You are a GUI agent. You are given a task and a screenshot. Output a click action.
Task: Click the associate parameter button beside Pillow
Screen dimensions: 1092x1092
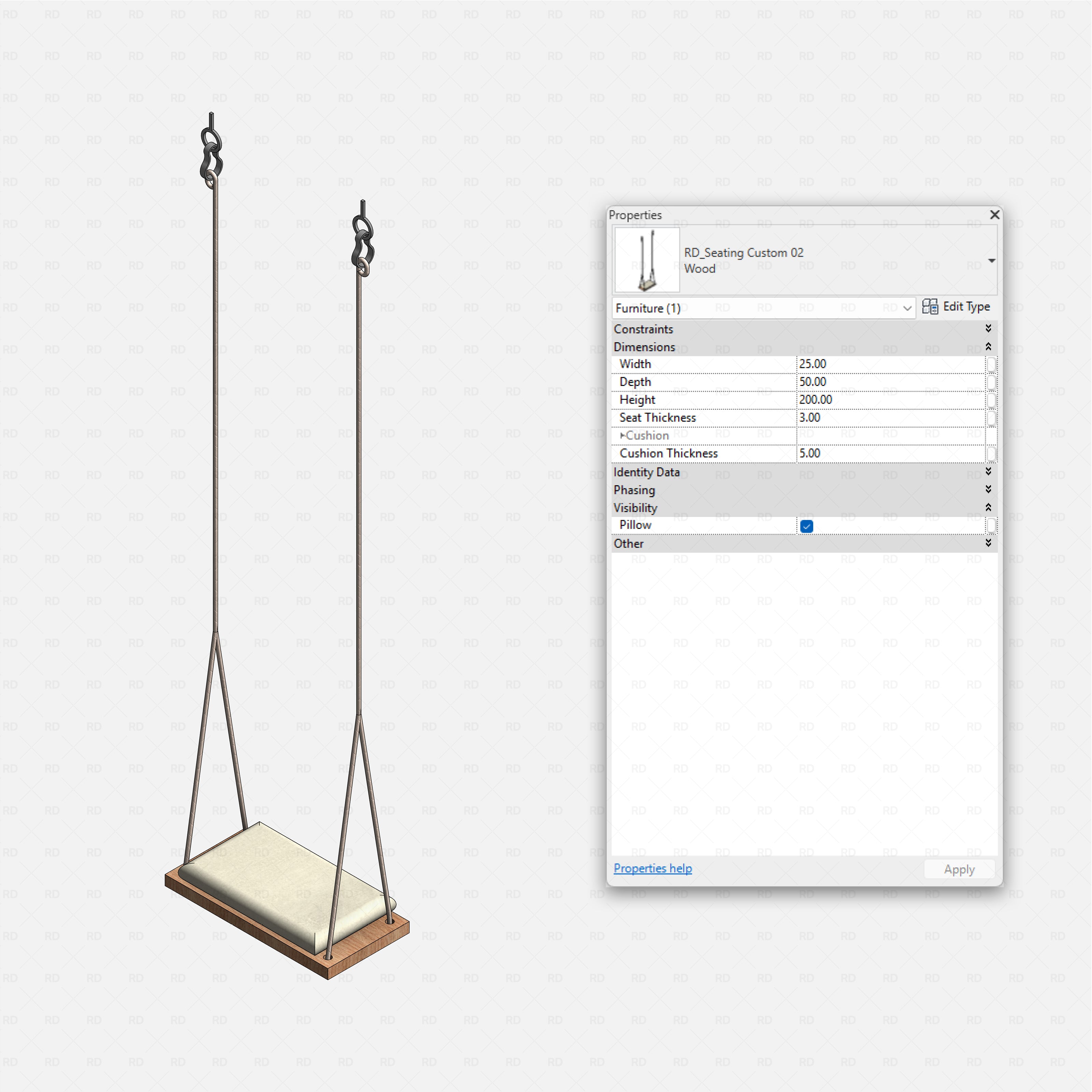click(x=991, y=526)
